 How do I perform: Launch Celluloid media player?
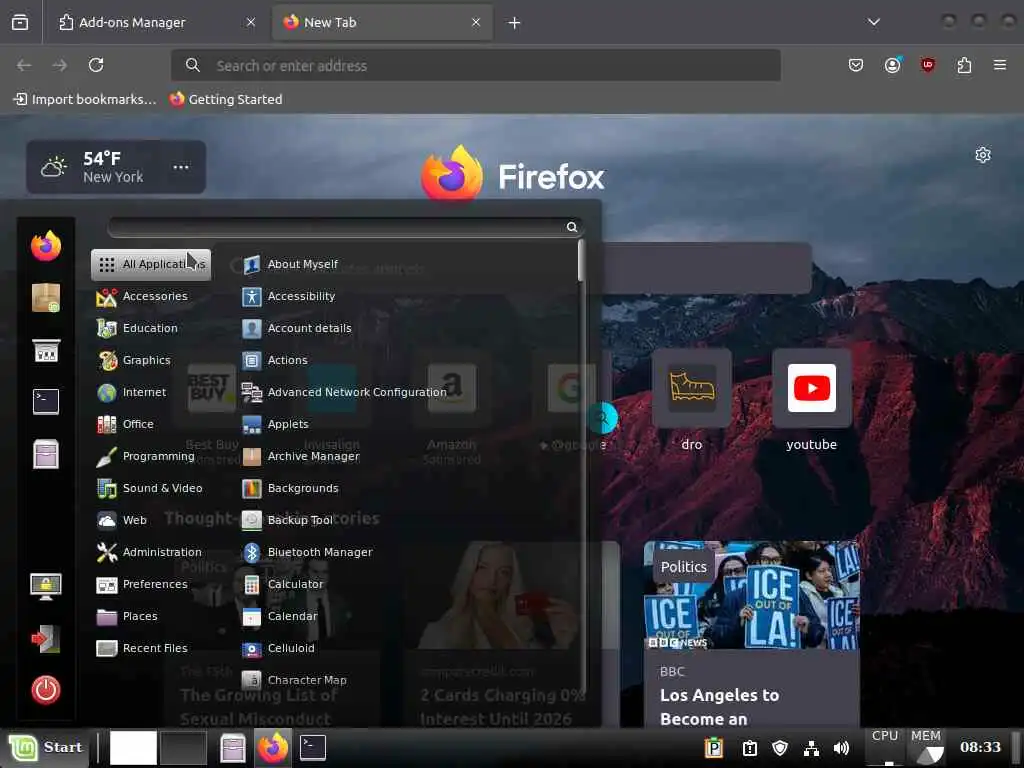[406, 648]
